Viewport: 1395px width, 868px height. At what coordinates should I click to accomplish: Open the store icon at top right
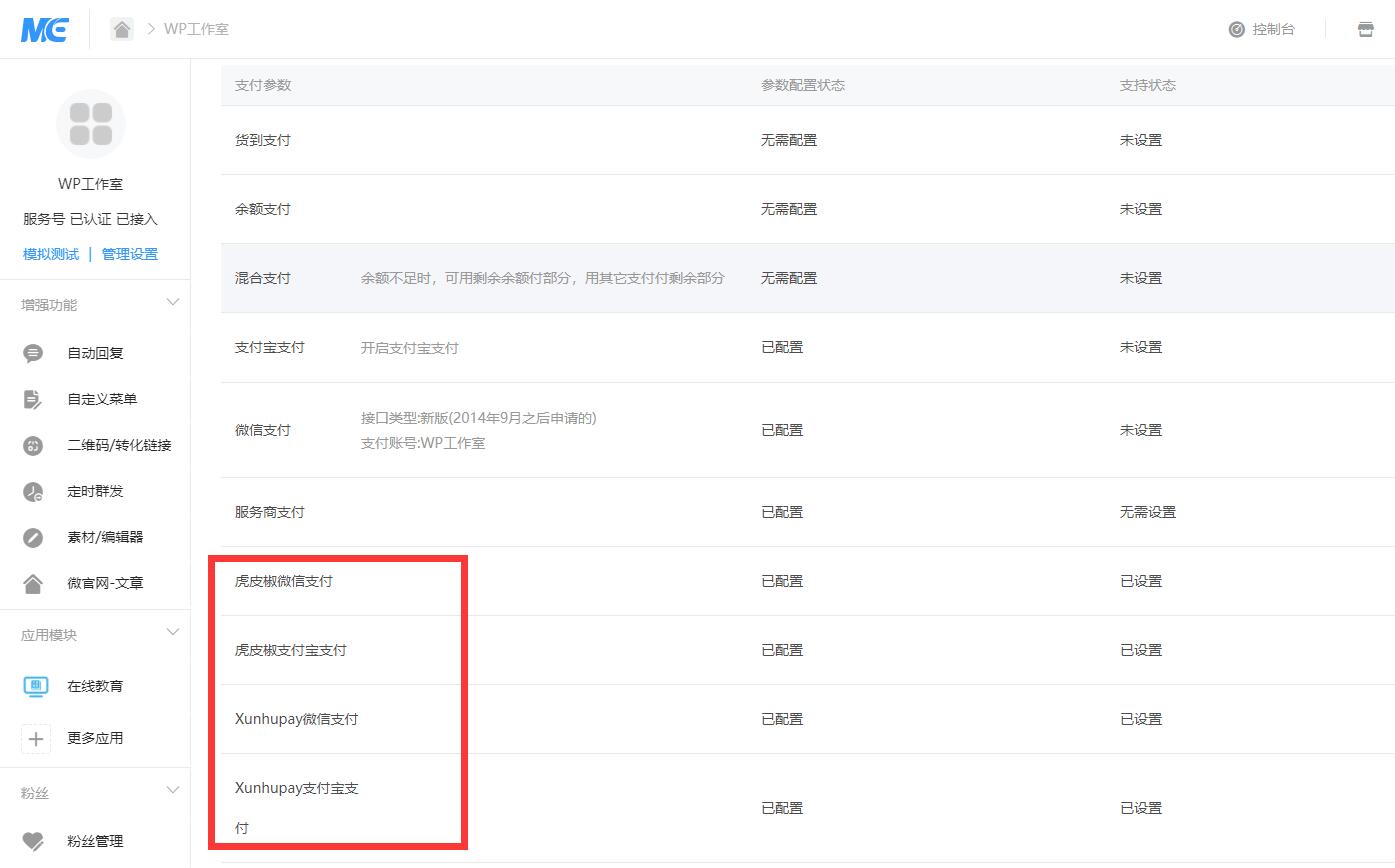pyautogui.click(x=1365, y=29)
